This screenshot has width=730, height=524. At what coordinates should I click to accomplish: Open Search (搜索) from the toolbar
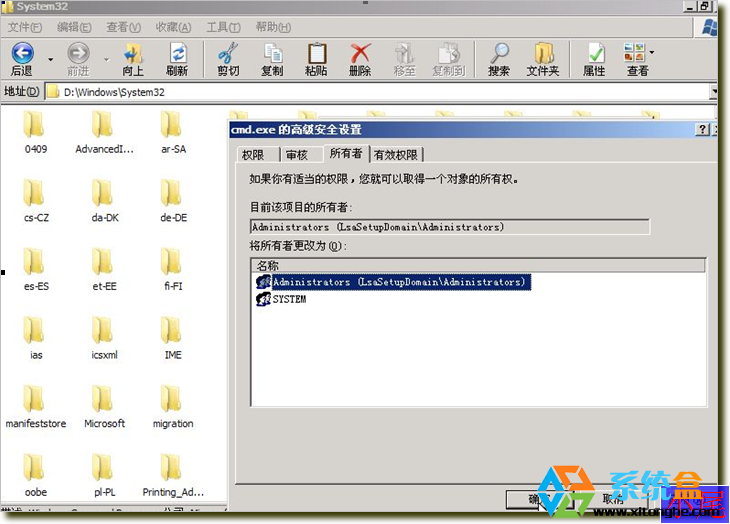[x=499, y=60]
